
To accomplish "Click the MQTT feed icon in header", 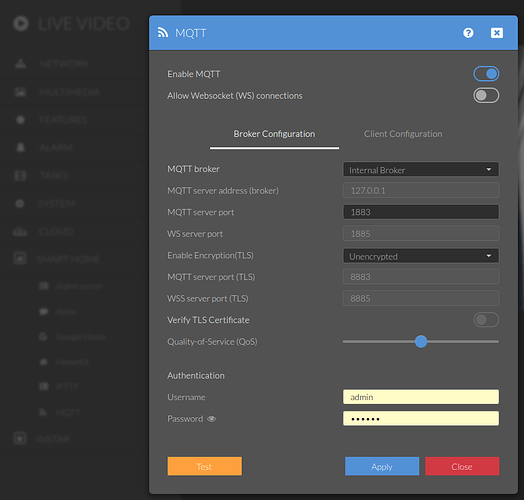I will pos(163,32).
